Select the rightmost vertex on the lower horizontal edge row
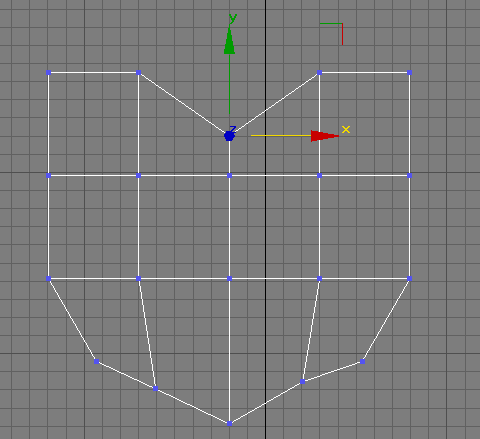480x439 pixels. (x=410, y=278)
